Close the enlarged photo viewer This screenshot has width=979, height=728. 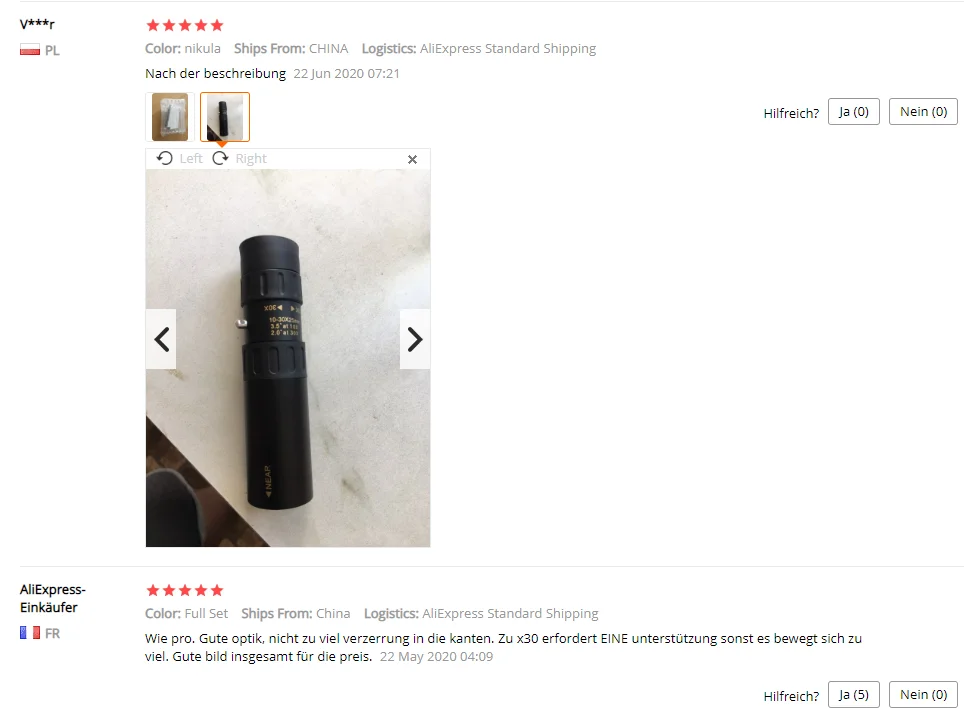pos(412,159)
